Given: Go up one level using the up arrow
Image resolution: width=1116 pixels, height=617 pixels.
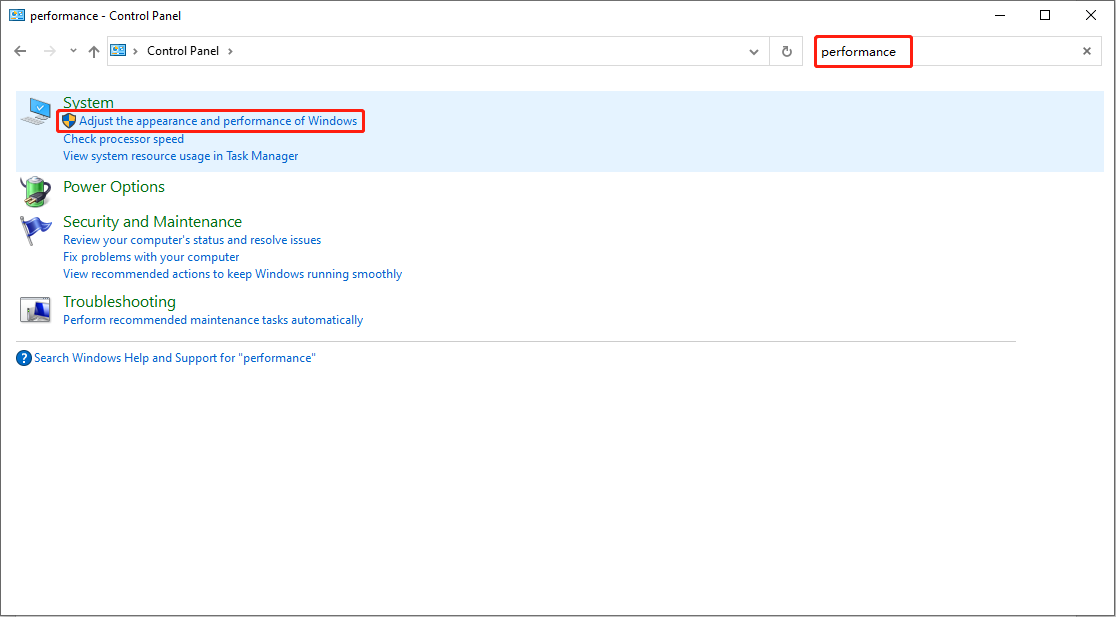Looking at the screenshot, I should (x=93, y=50).
